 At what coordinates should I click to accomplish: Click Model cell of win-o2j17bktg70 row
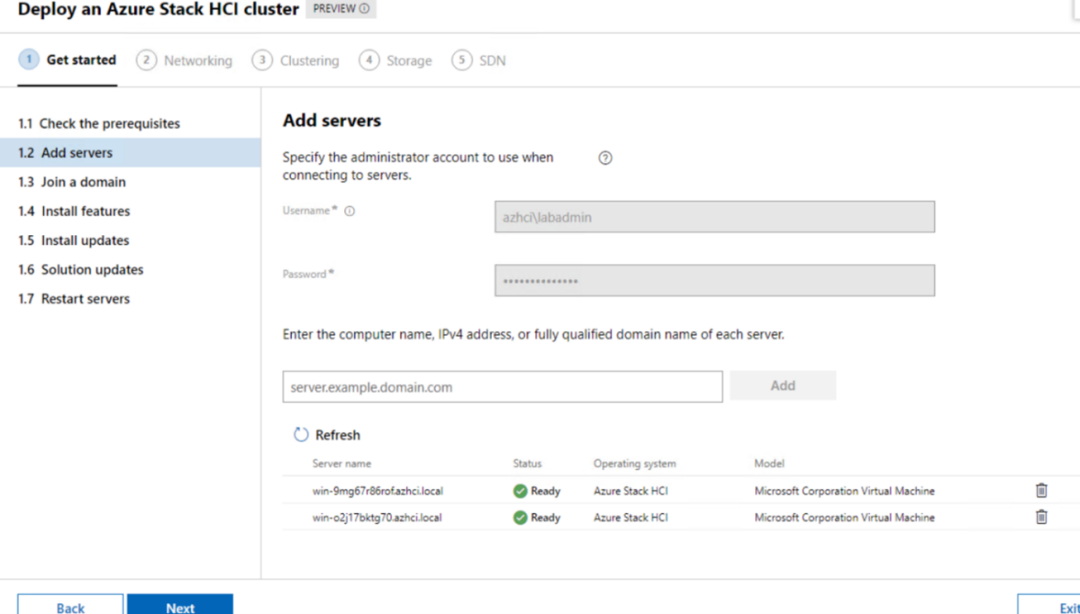pos(844,518)
